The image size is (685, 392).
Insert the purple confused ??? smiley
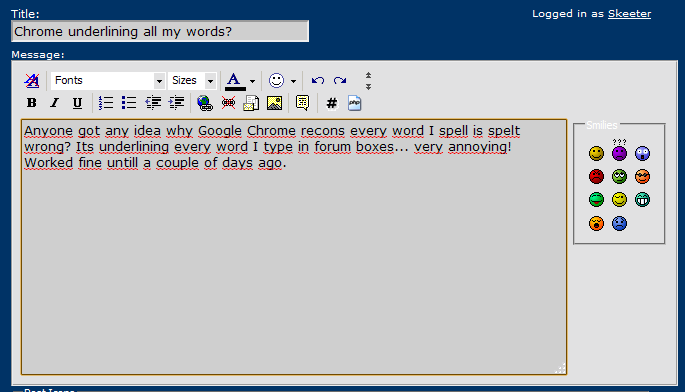(x=619, y=151)
